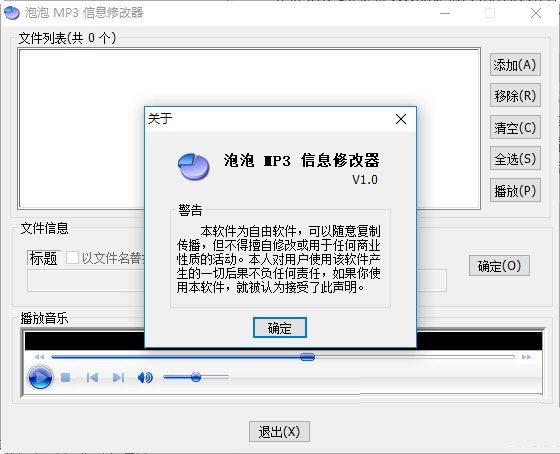Click the rewind double-arrow icon
Viewport: 560px width, 454px height.
(39, 357)
